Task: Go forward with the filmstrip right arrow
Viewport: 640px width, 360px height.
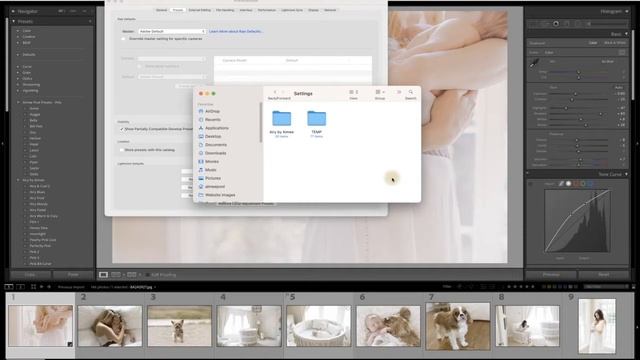Action: point(49,287)
